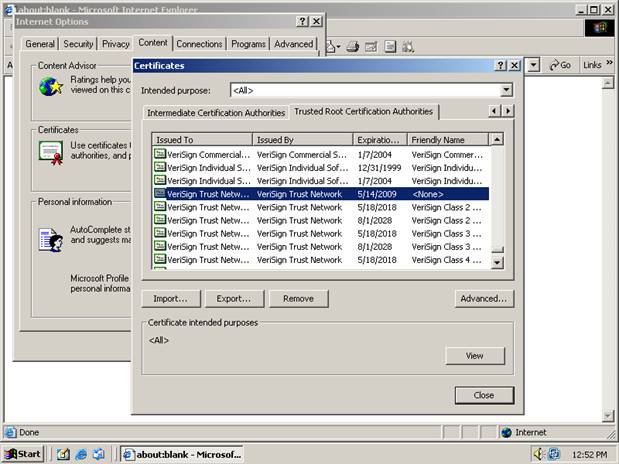Click the about:blank taskbar button
Image resolution: width=619 pixels, height=464 pixels.
[x=182, y=455]
